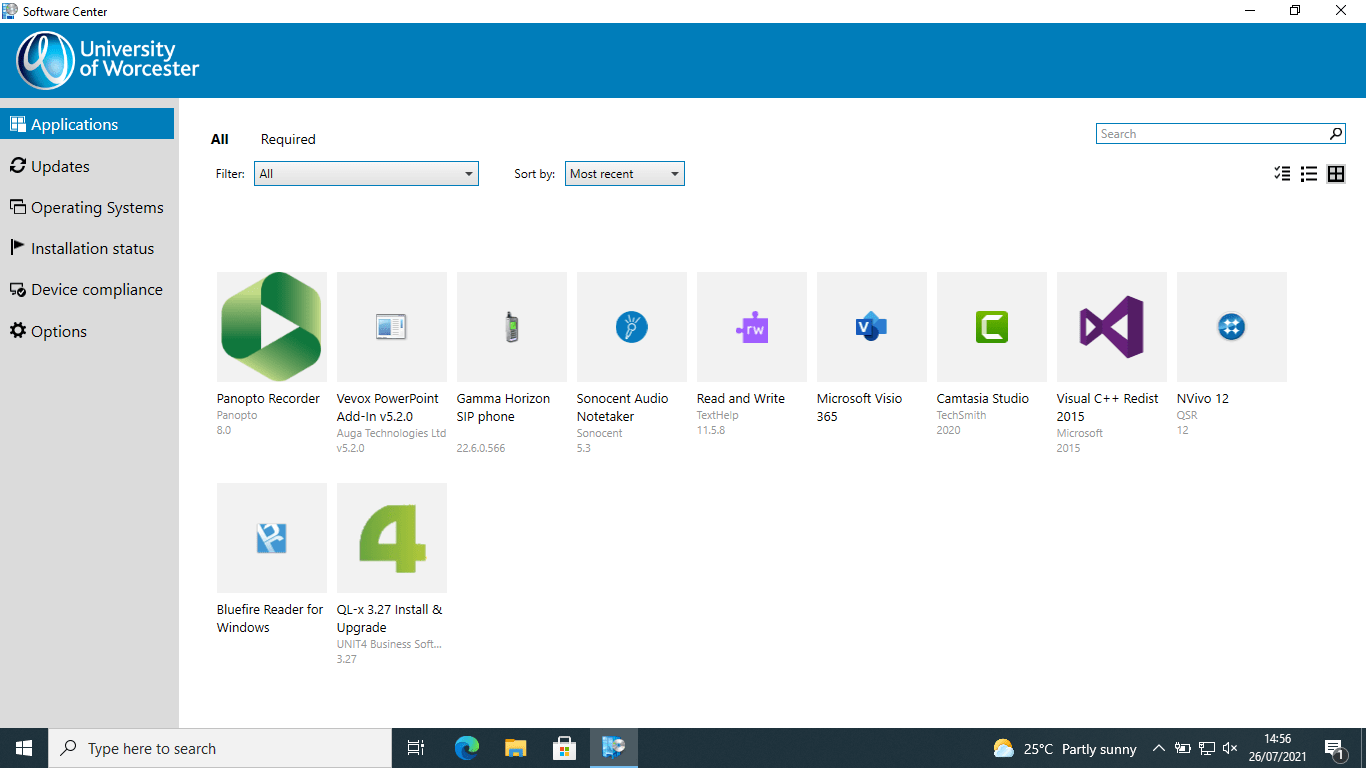The height and width of the screenshot is (768, 1366).
Task: Open the Task View button
Action: click(x=416, y=748)
